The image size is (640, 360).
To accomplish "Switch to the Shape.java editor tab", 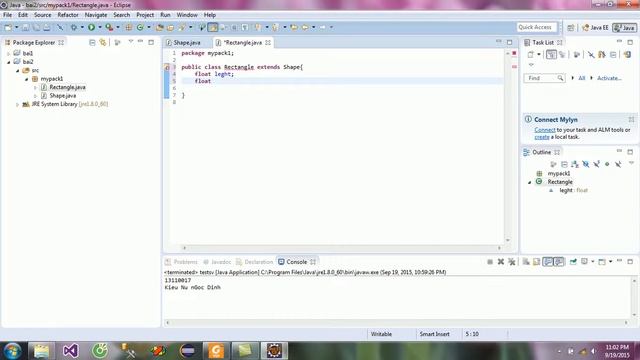I will click(x=187, y=42).
